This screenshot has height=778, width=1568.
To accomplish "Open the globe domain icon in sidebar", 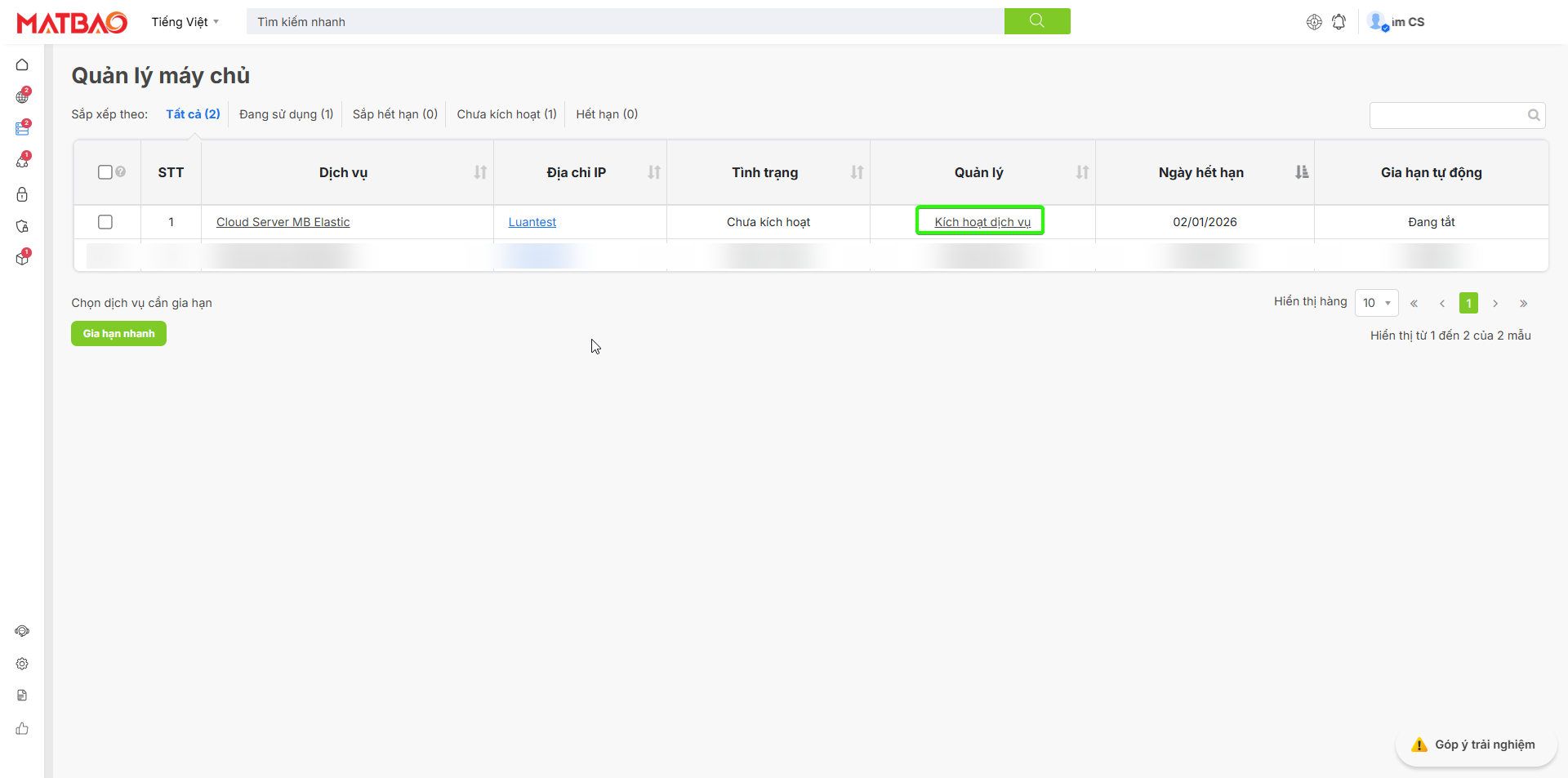I will 22,97.
